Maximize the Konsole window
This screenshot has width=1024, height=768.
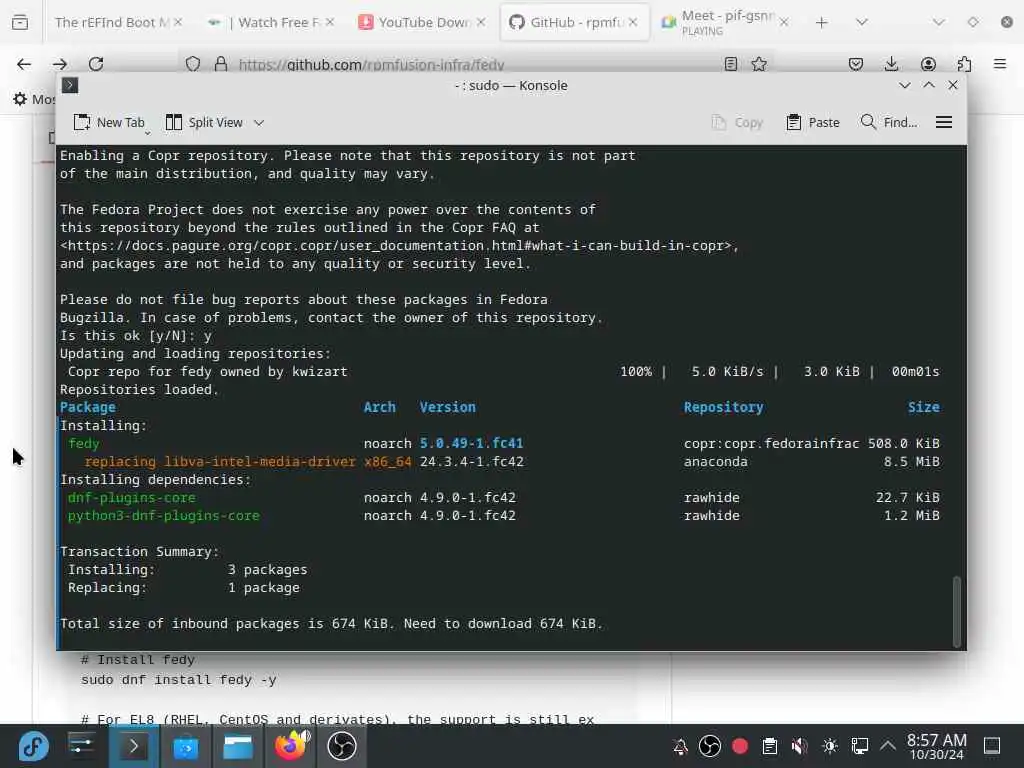929,86
